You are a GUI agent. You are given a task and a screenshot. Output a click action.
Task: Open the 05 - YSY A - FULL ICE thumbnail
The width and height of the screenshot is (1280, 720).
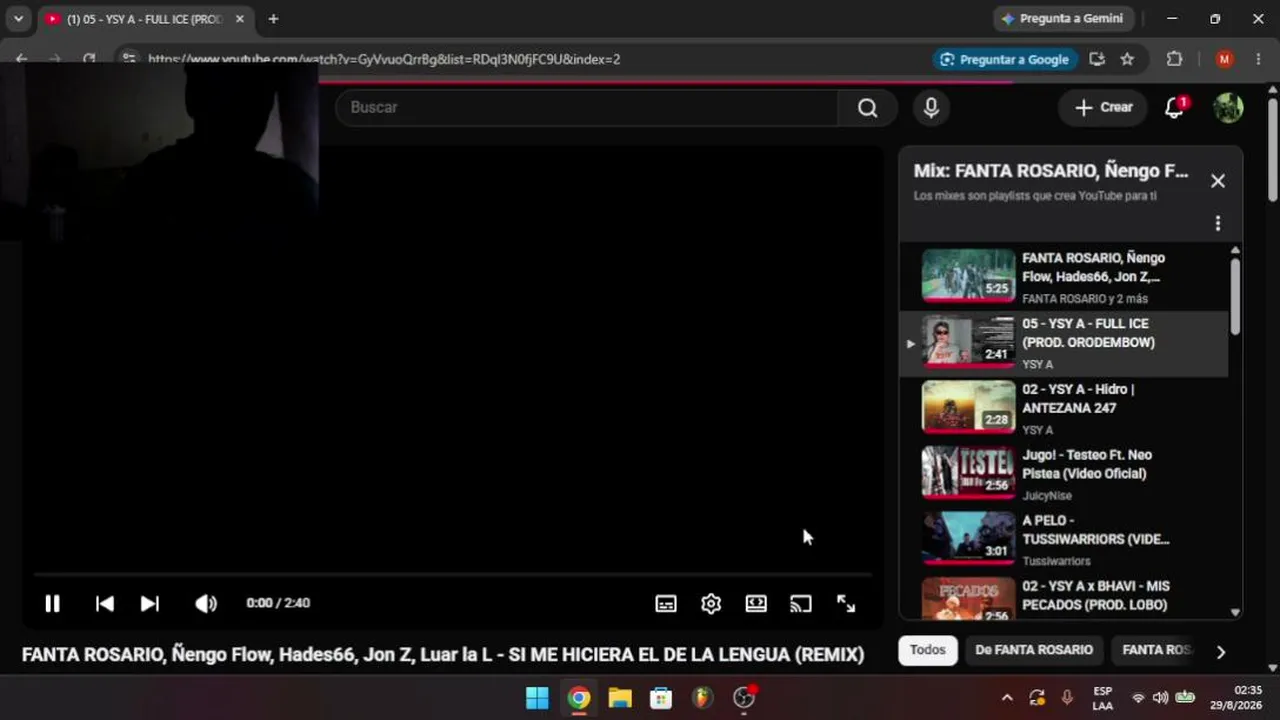[968, 342]
